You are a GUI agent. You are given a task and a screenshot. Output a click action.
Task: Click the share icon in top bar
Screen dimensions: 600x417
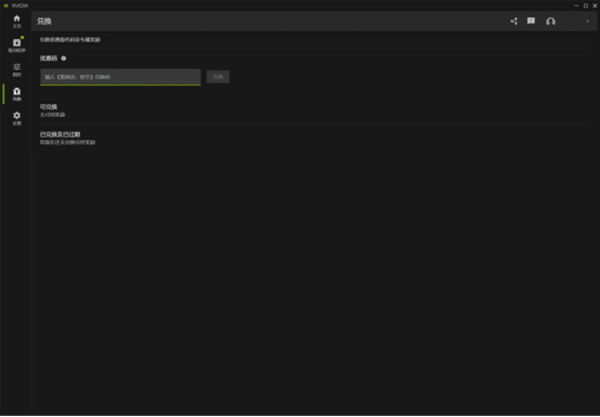pyautogui.click(x=514, y=21)
